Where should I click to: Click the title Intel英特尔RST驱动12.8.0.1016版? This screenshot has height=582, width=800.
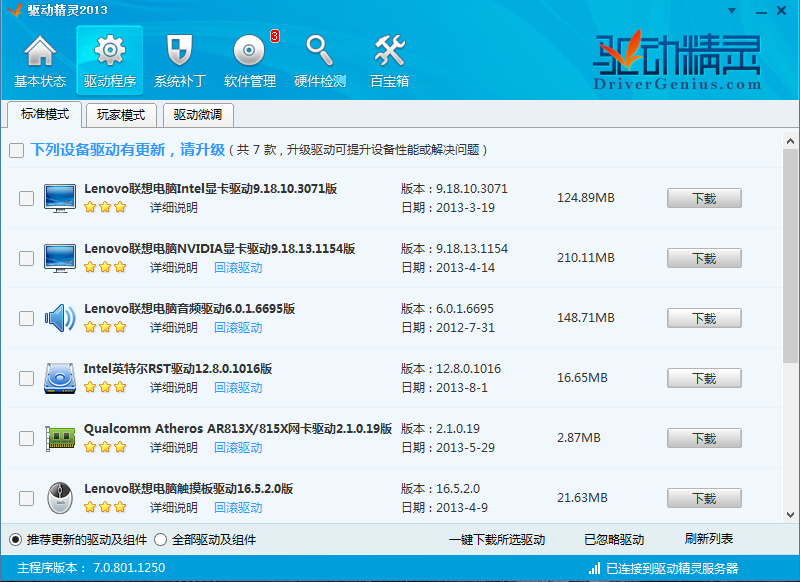pos(178,369)
